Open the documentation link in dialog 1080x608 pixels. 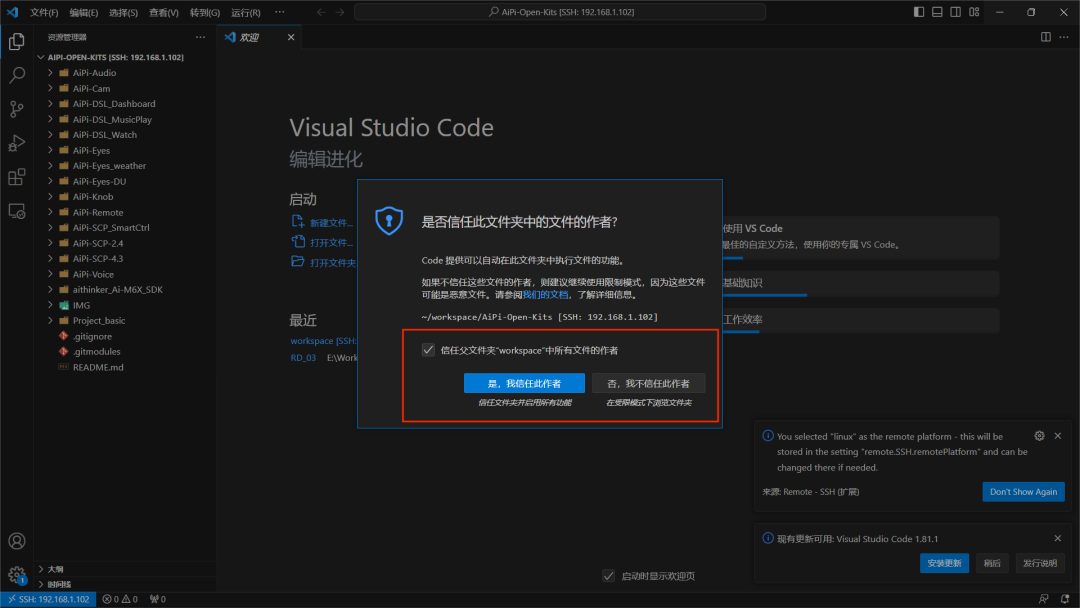click(546, 294)
